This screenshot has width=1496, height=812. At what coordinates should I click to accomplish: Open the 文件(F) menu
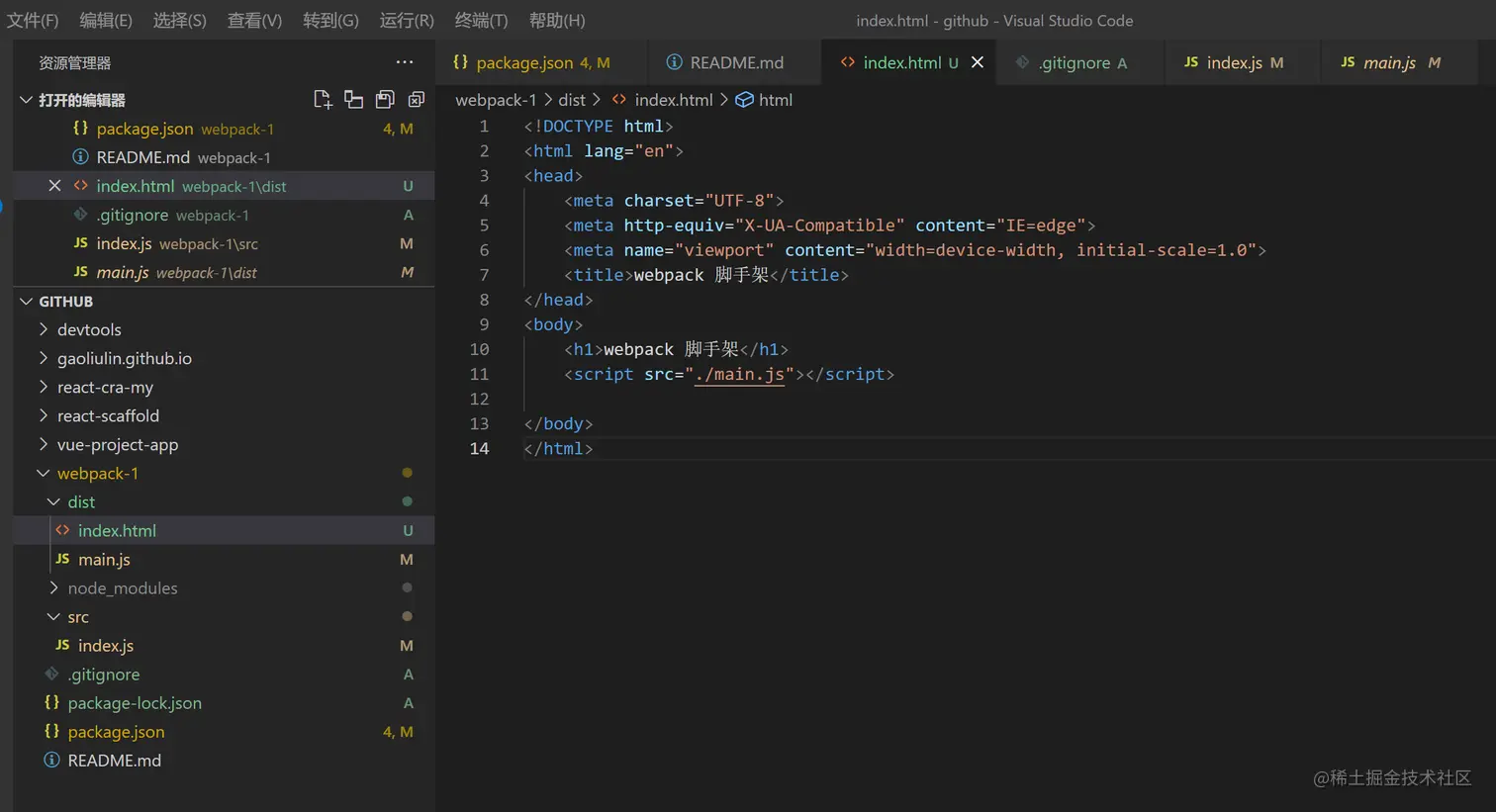coord(33,20)
